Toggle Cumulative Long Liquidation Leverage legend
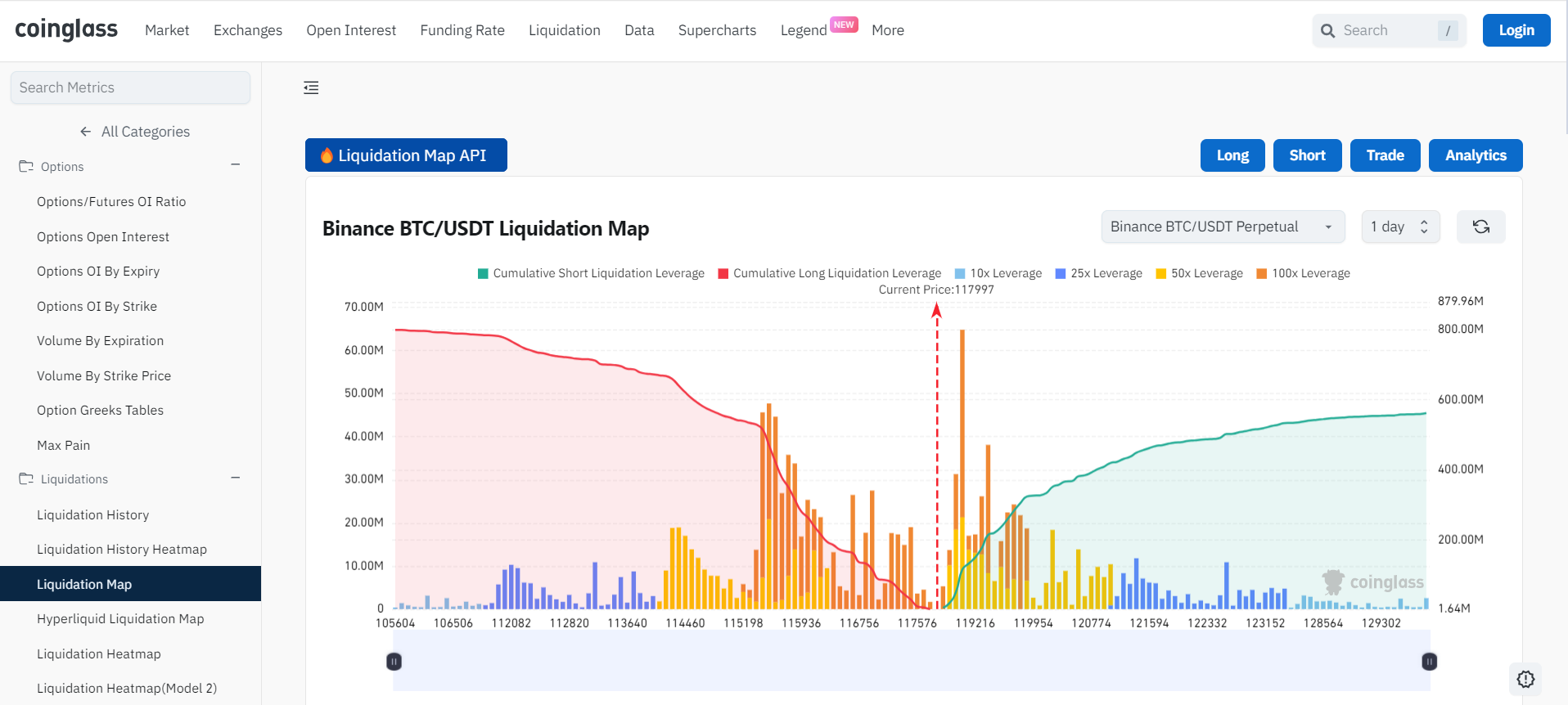 830,273
